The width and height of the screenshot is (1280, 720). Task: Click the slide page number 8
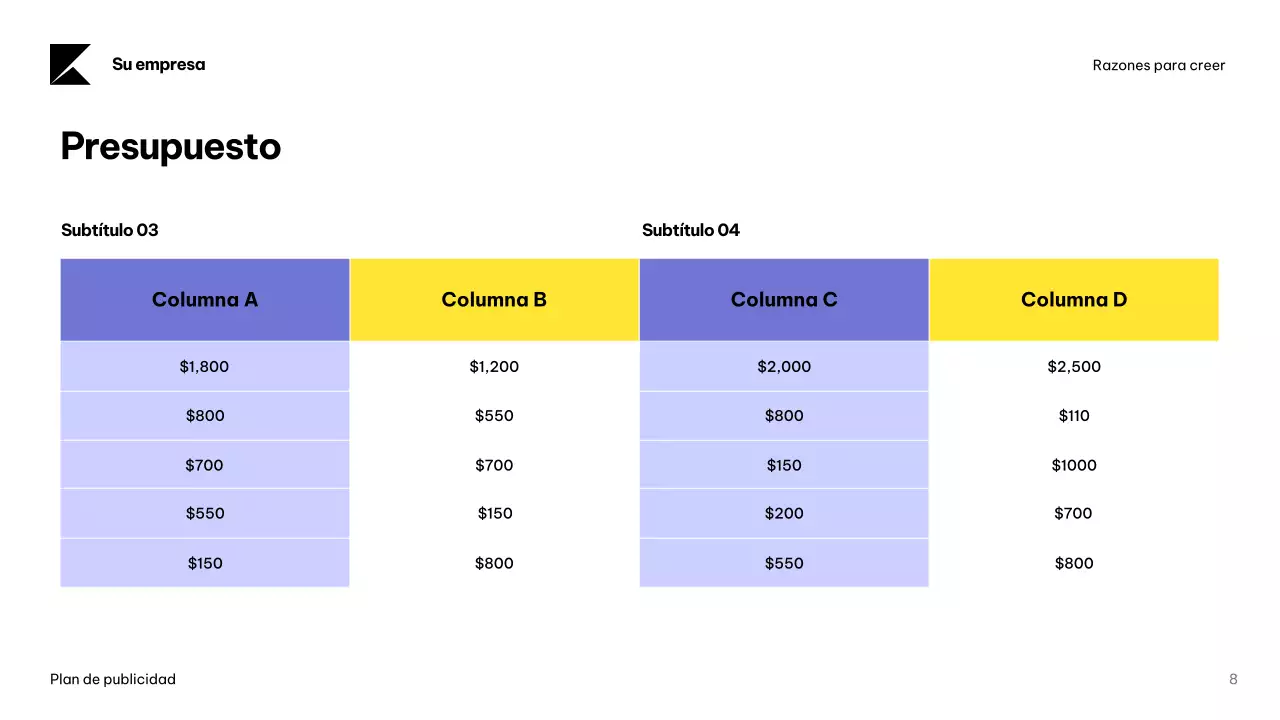click(x=1233, y=680)
